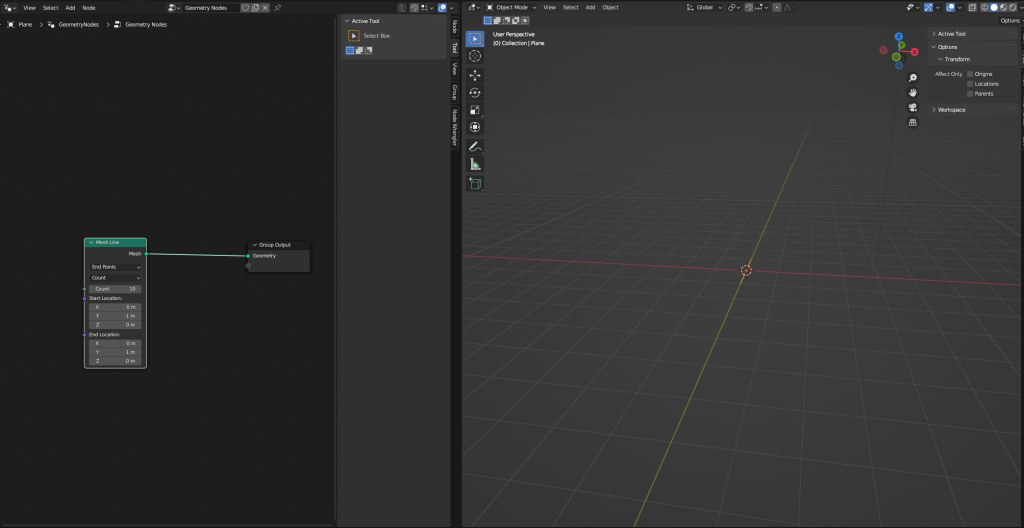Open End Points mode dropdown on Mesh Line
Image resolution: width=1024 pixels, height=528 pixels.
pos(116,267)
